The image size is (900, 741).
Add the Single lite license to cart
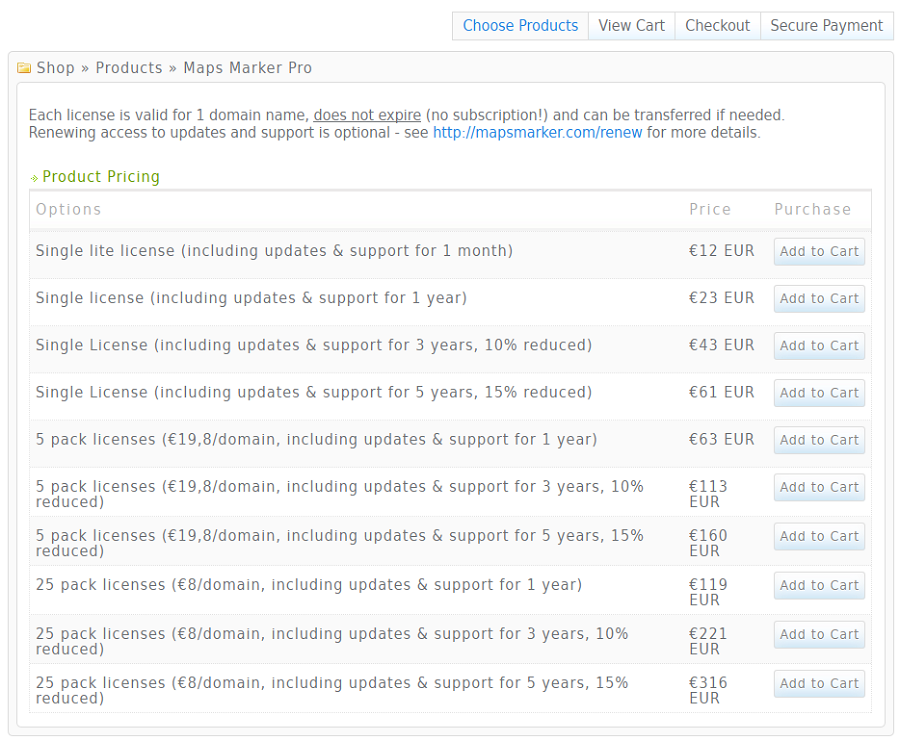[x=819, y=251]
